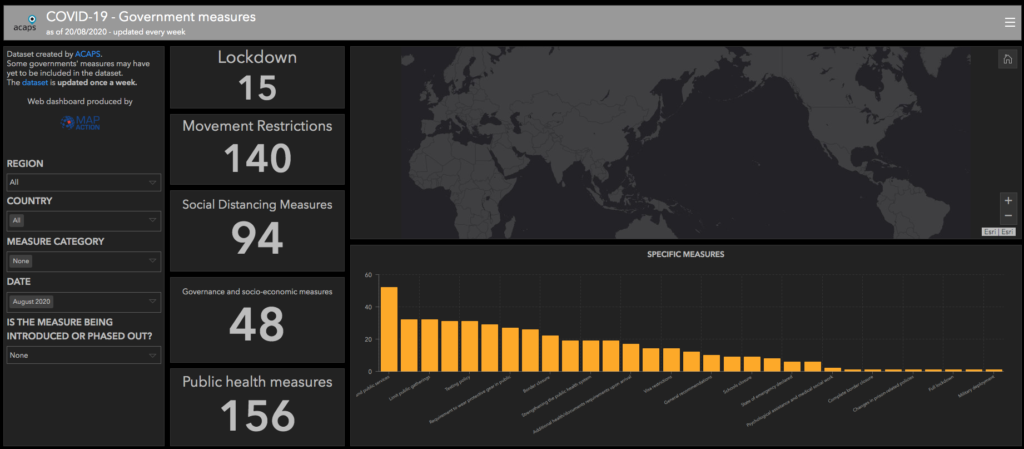
Task: Click the Social Distancing Measures card
Action: coord(257,227)
